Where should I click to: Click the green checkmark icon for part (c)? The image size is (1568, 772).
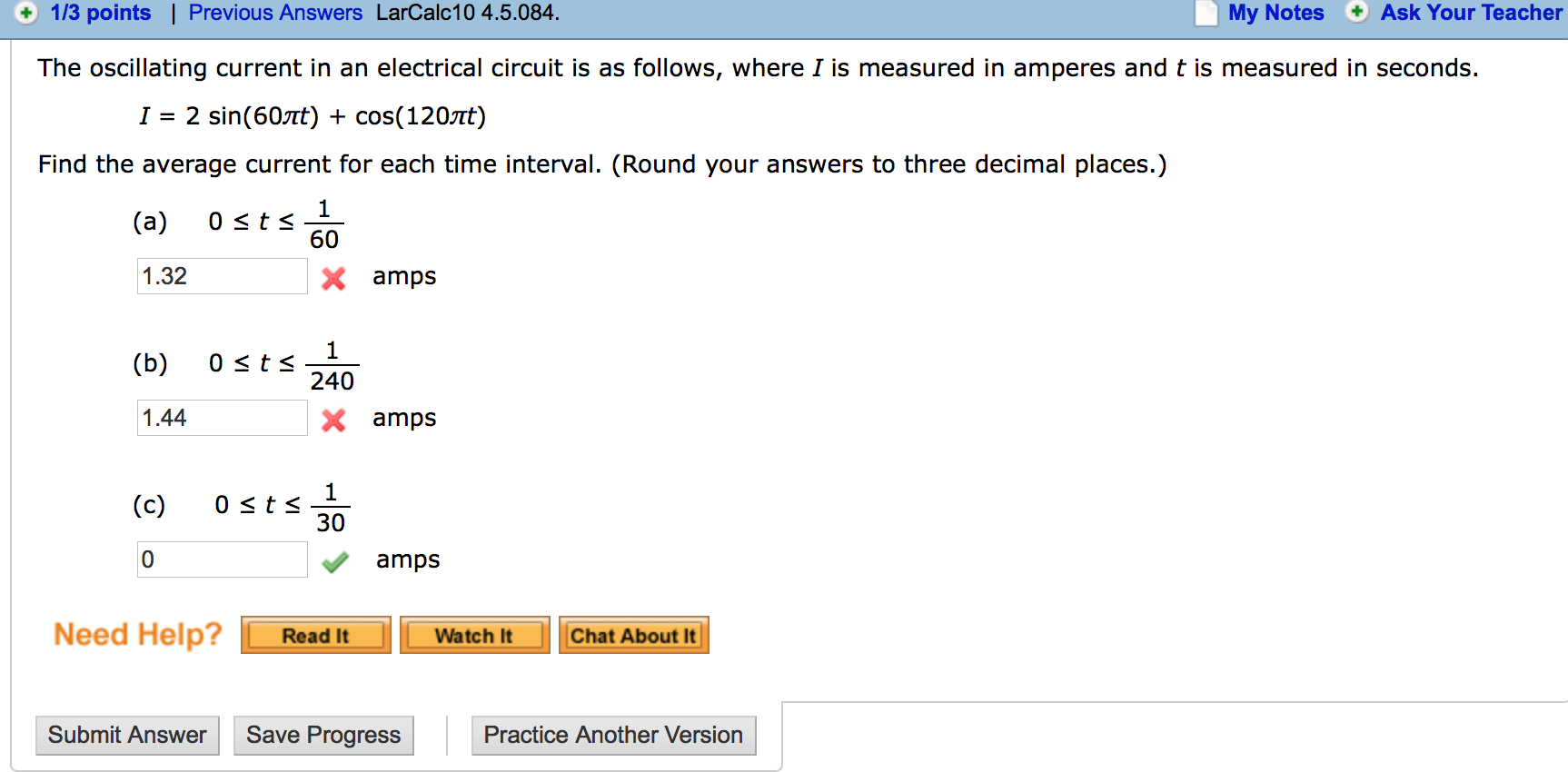[335, 562]
